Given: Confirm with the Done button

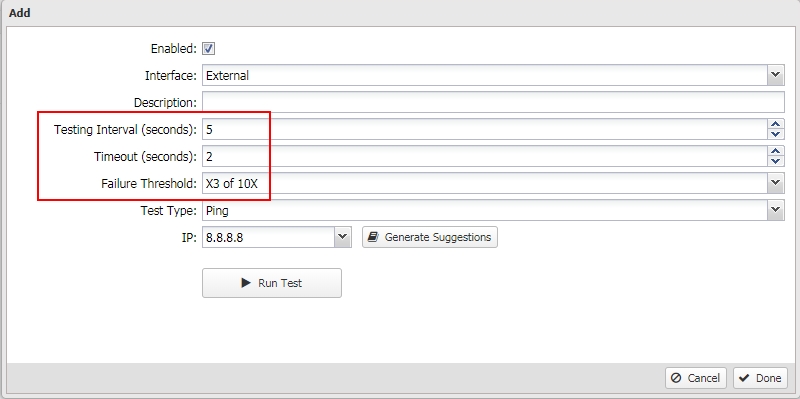Looking at the screenshot, I should 760,378.
